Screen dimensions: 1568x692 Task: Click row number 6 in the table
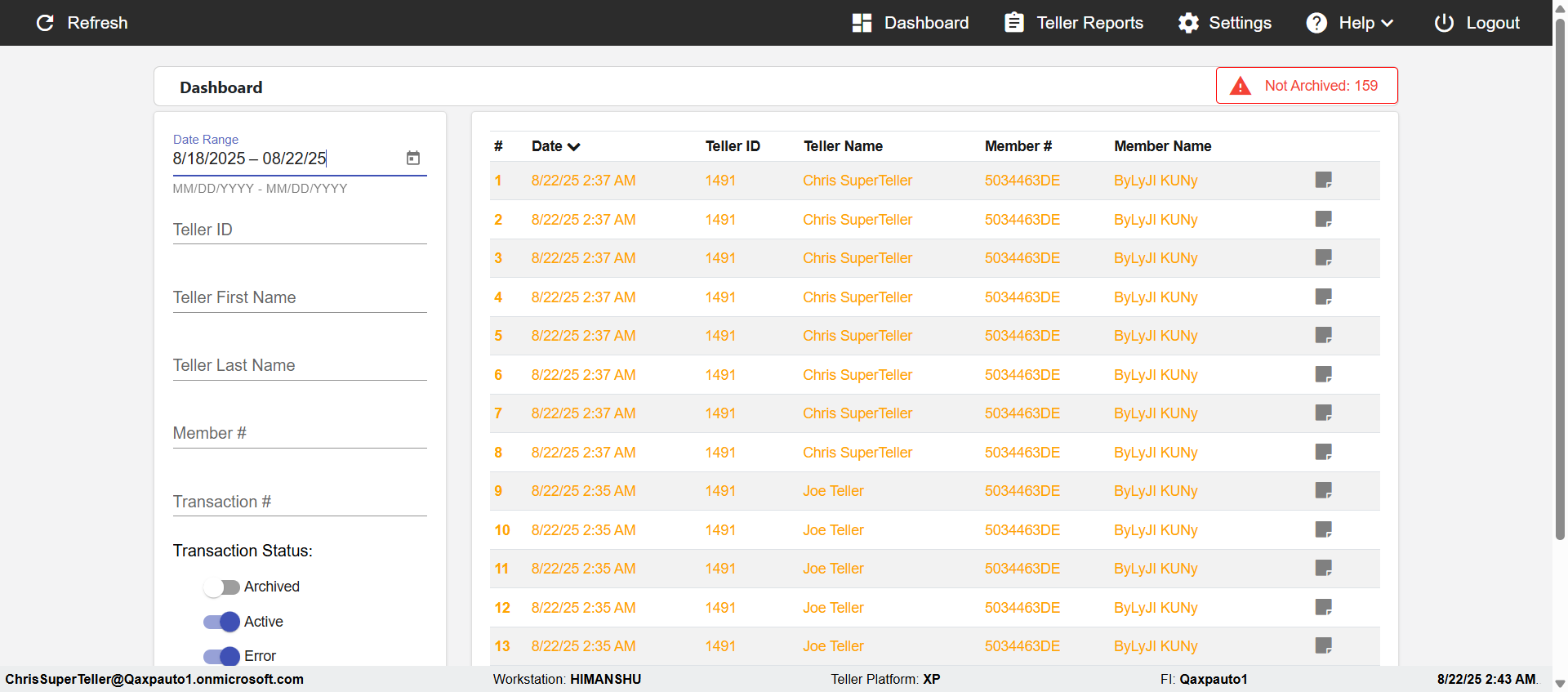point(498,375)
